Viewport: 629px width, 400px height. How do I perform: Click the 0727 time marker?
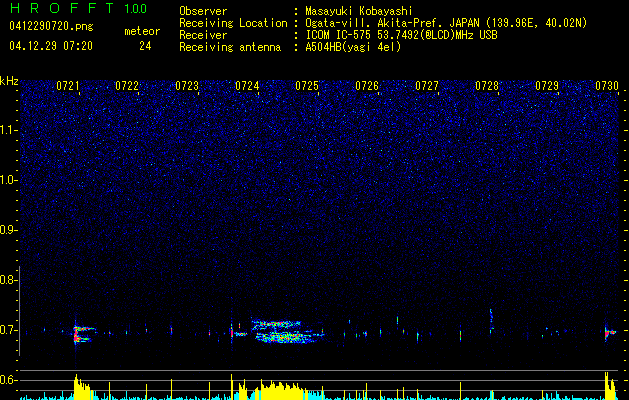[427, 86]
